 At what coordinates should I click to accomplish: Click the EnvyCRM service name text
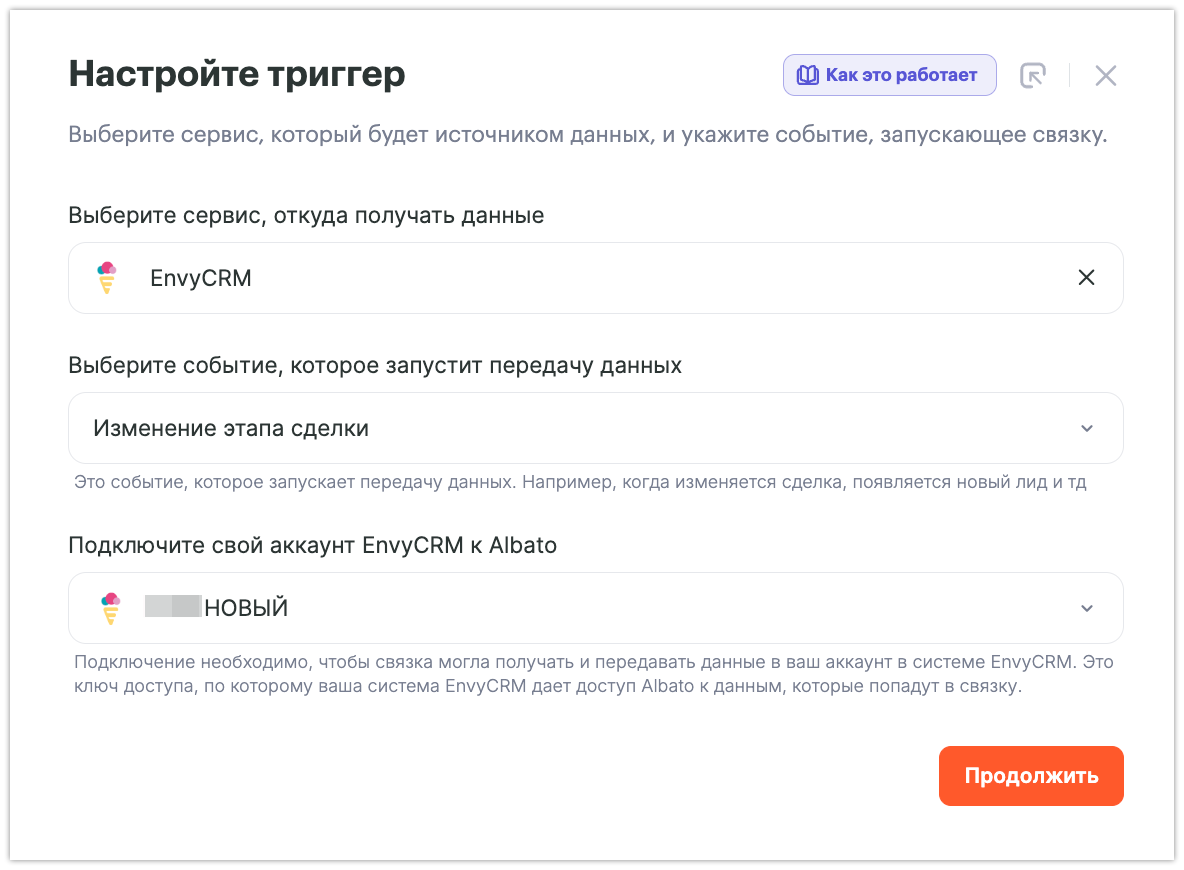pos(201,278)
